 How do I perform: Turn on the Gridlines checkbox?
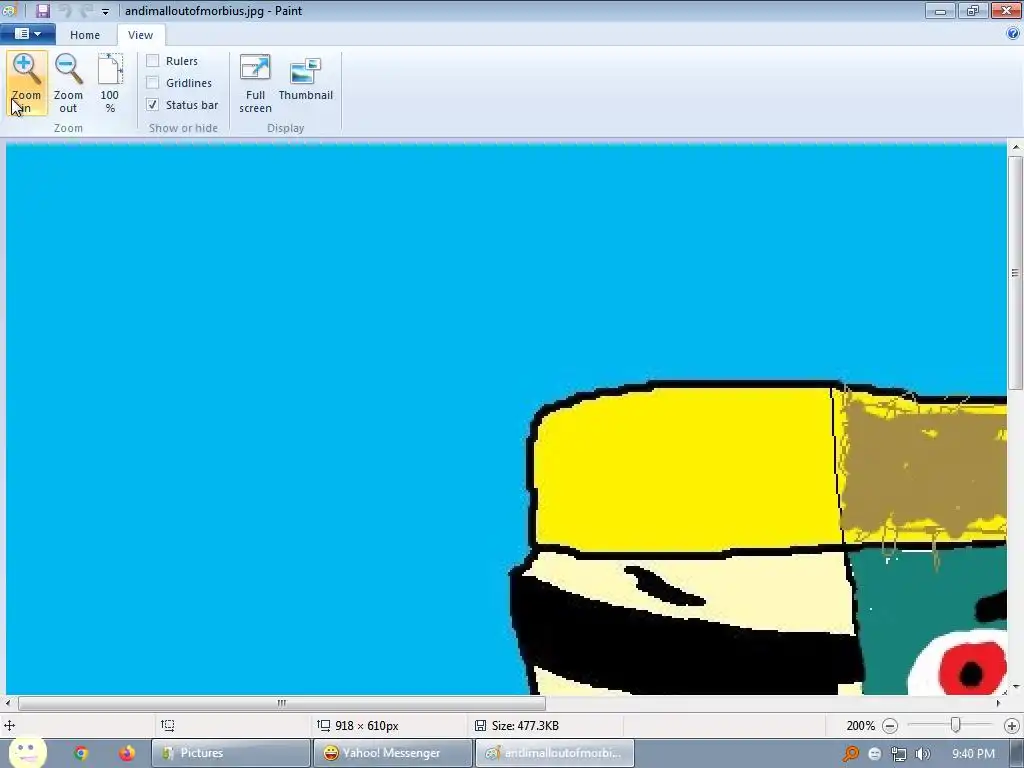pyautogui.click(x=153, y=83)
